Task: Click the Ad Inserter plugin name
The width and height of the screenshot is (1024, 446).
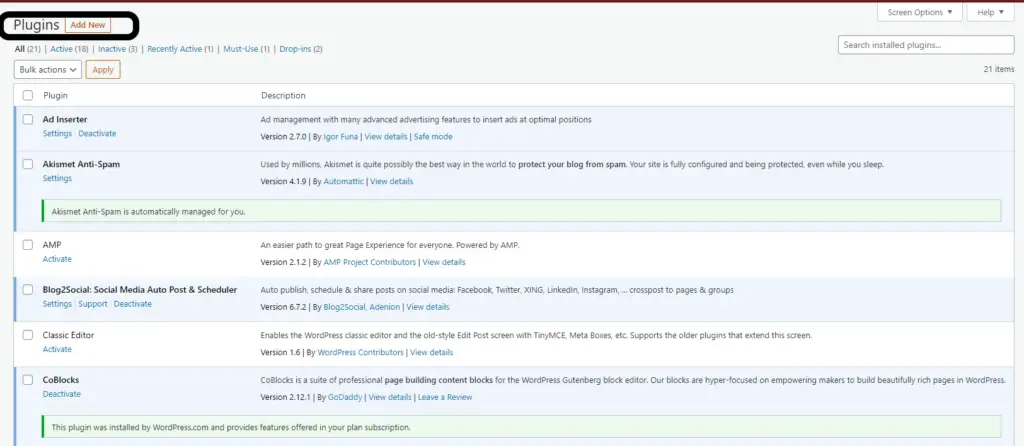Action: point(65,119)
